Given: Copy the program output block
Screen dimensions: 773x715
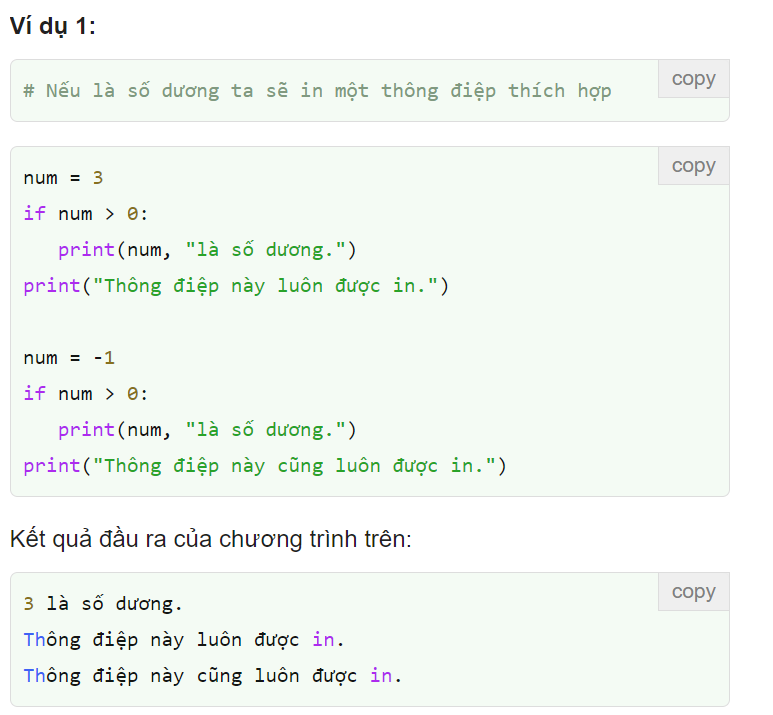Looking at the screenshot, I should pyautogui.click(x=693, y=592).
